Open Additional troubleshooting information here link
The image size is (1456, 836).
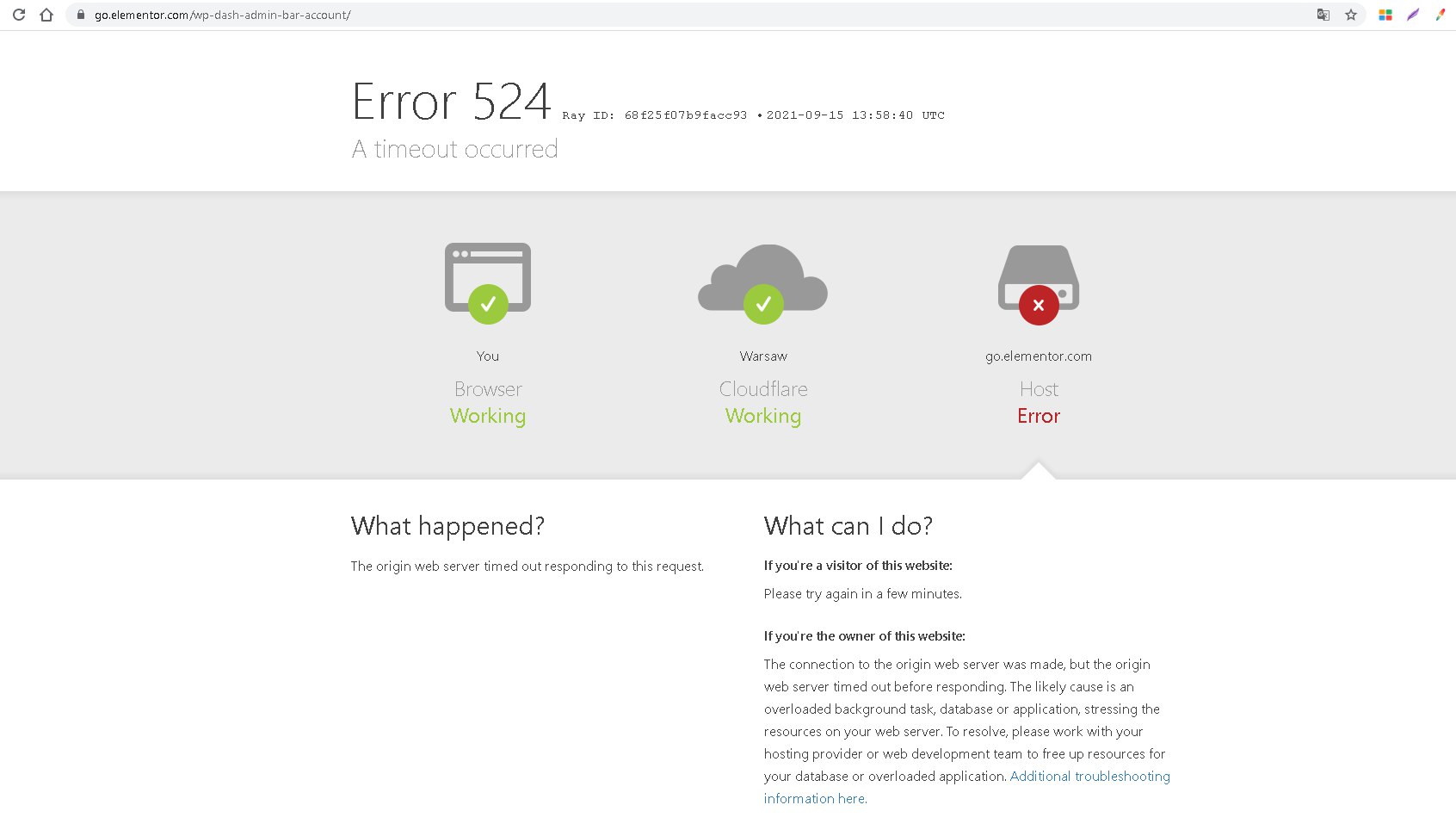pos(967,787)
